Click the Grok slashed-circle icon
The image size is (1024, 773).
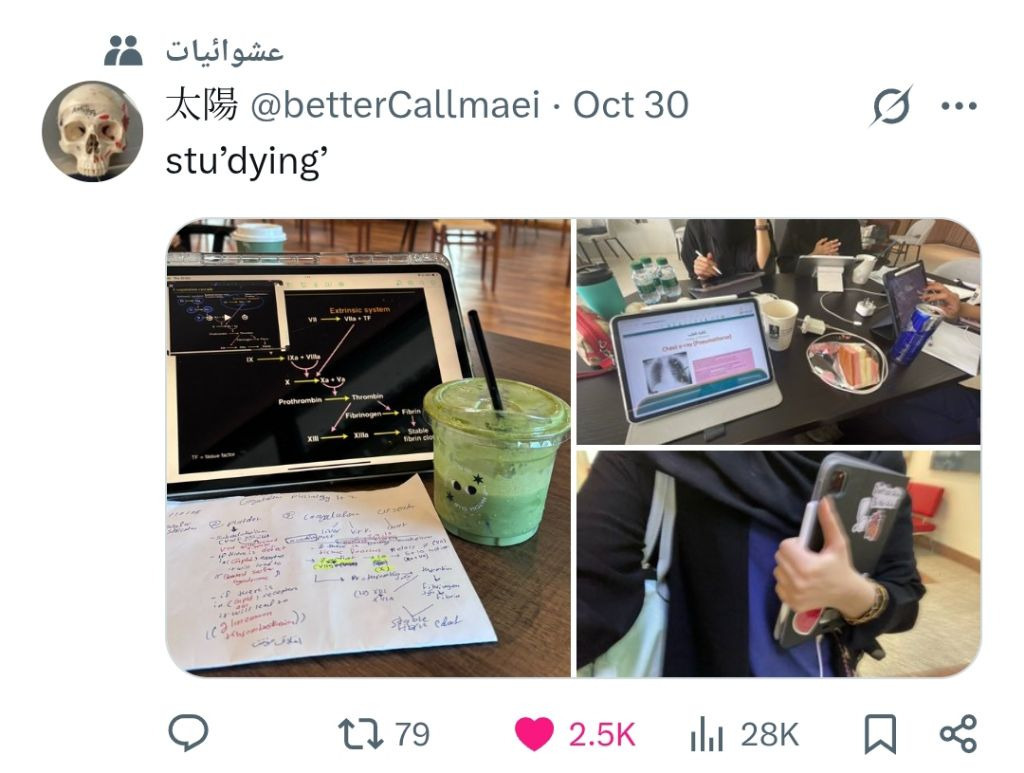click(891, 105)
